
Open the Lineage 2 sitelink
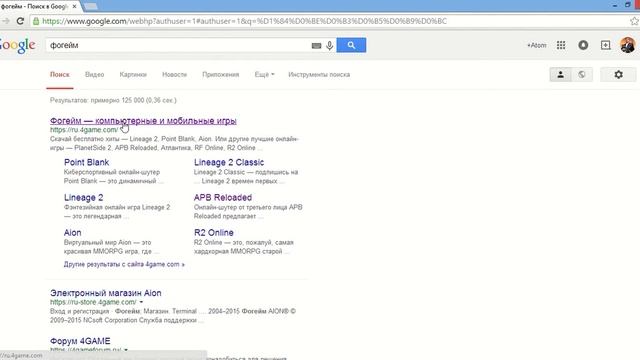coord(83,198)
